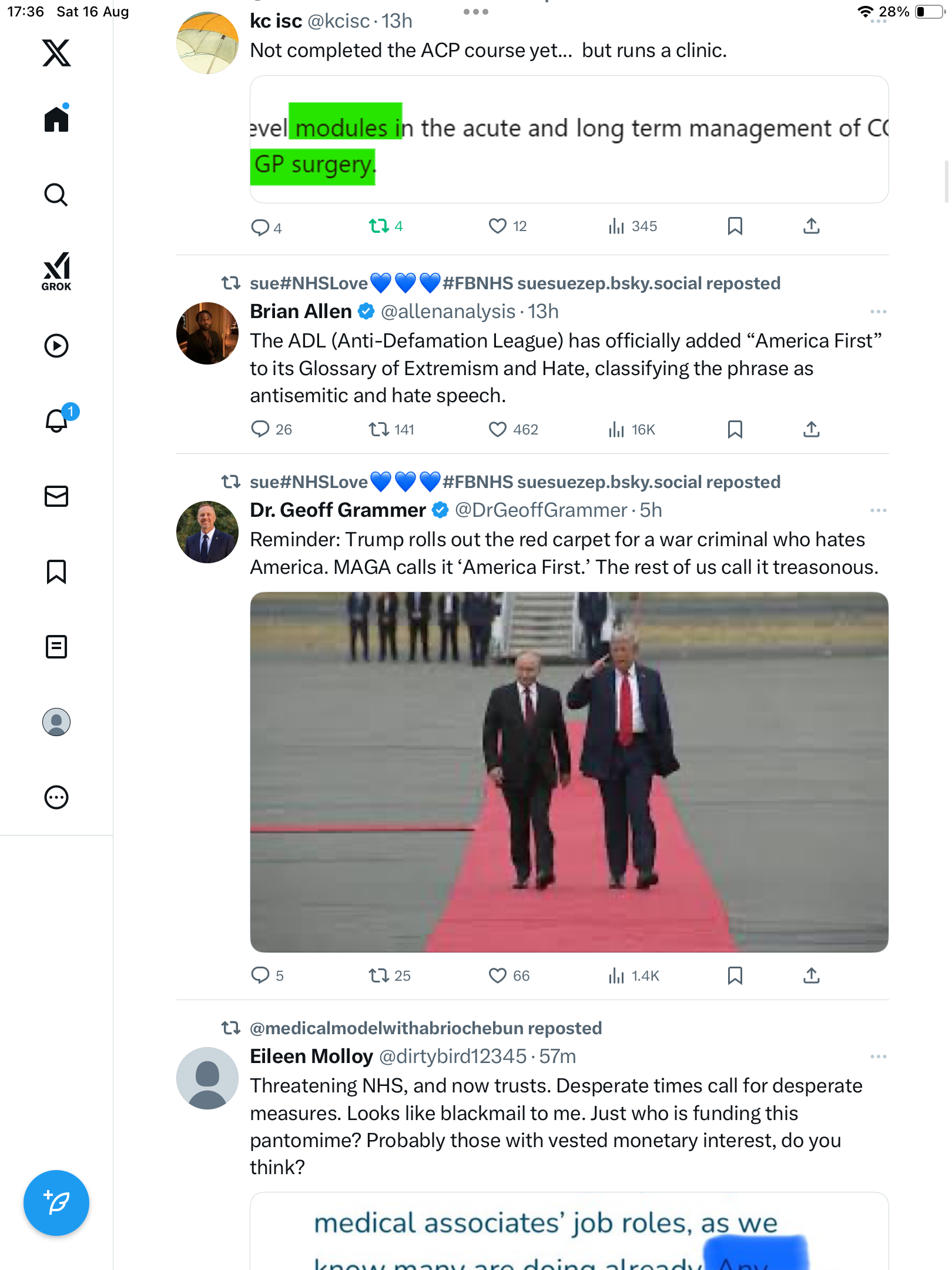
Task: Open Profile avatar in sidebar
Action: pos(56,722)
